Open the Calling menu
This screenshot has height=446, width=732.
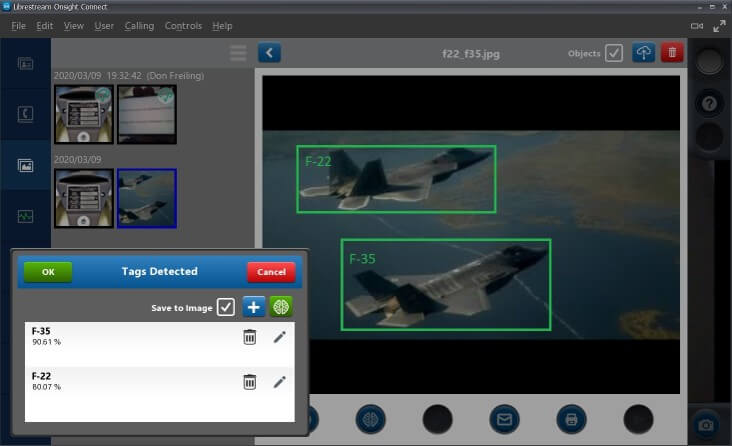point(139,26)
